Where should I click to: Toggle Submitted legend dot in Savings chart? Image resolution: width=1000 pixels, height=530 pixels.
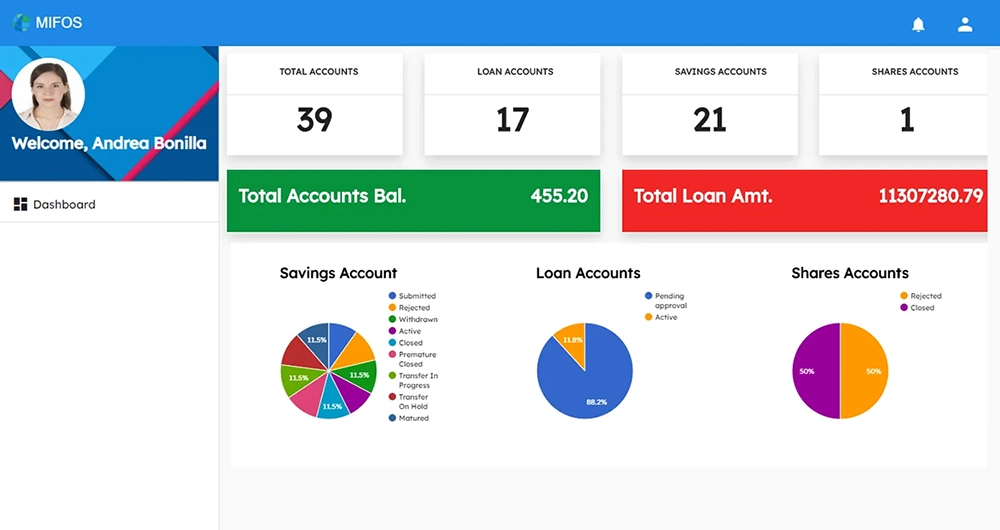click(392, 296)
